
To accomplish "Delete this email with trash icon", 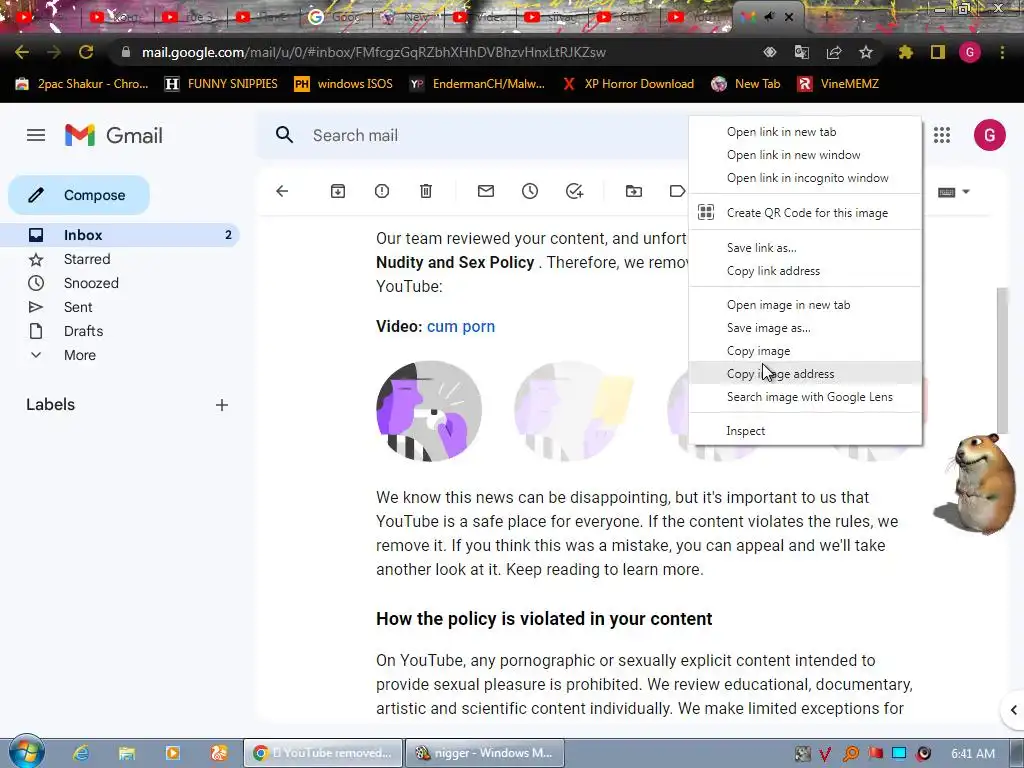I will [426, 191].
